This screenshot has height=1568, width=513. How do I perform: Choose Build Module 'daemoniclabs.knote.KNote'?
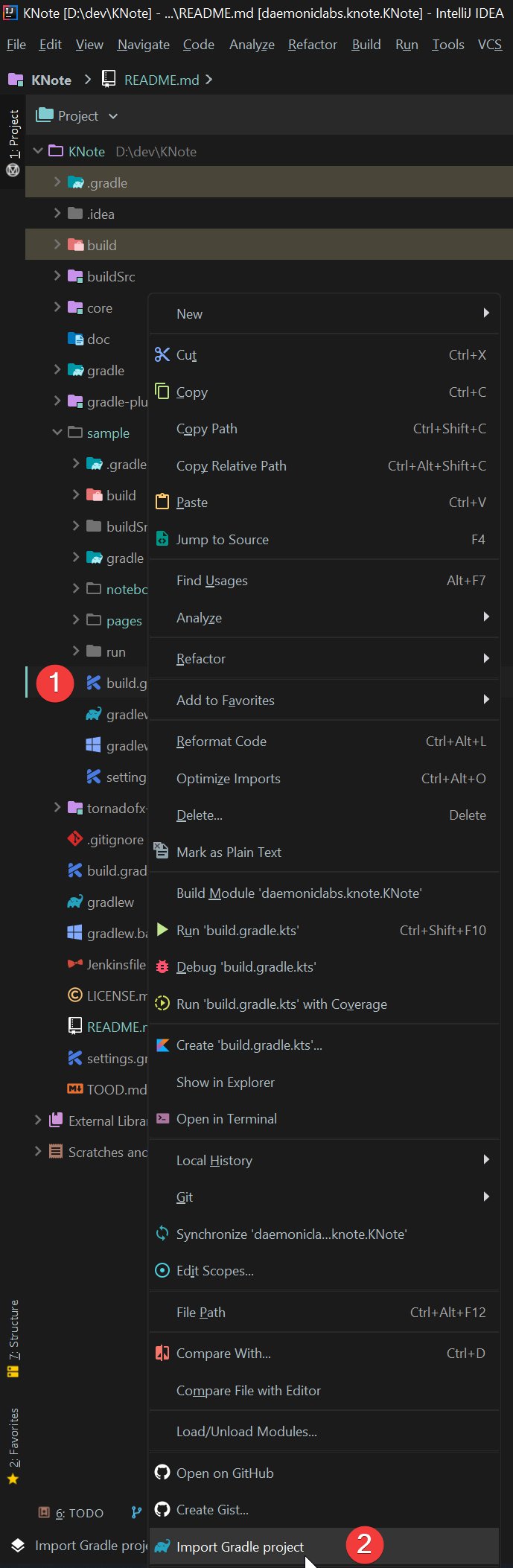324,893
